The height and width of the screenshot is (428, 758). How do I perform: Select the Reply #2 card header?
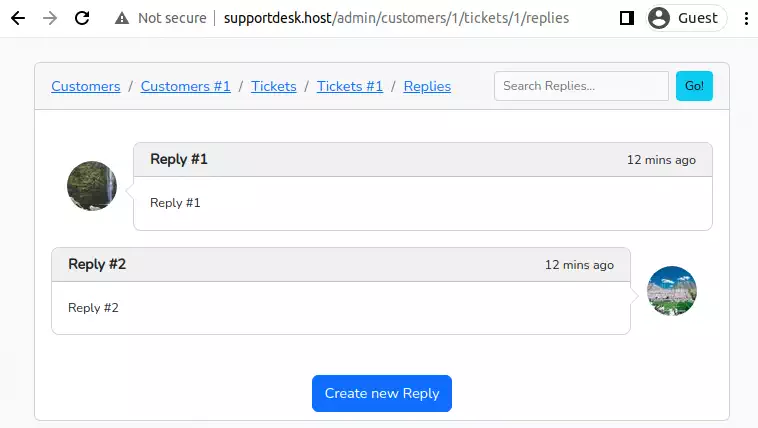pyautogui.click(x=341, y=265)
